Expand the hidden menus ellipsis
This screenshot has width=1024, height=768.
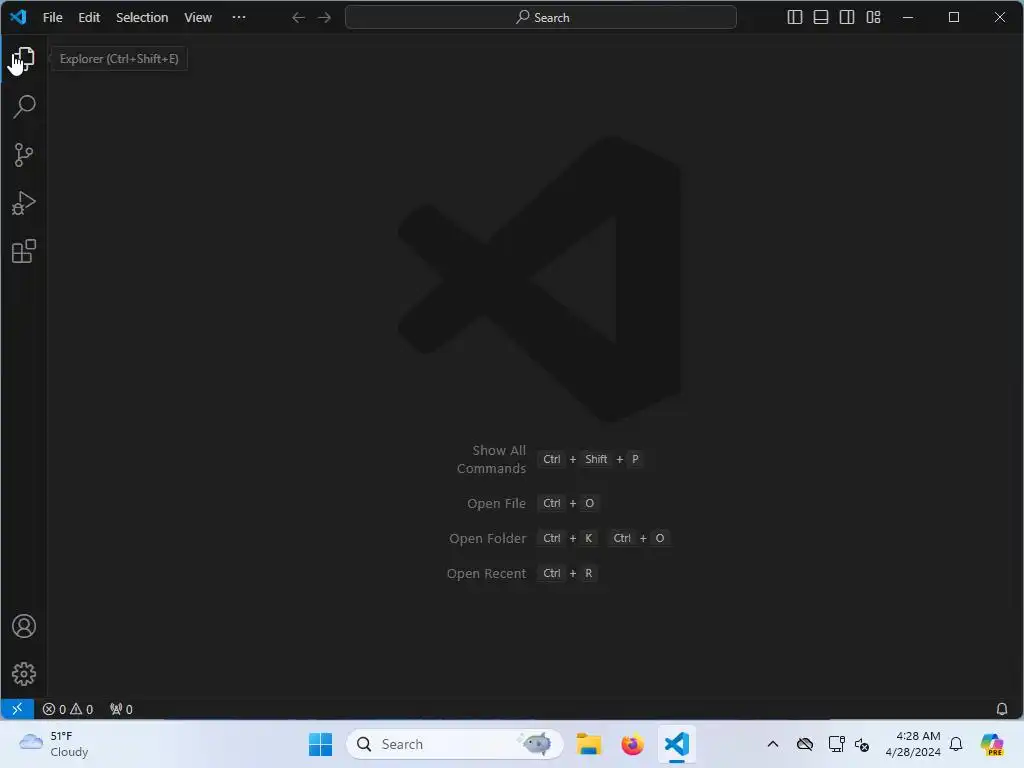pos(239,18)
